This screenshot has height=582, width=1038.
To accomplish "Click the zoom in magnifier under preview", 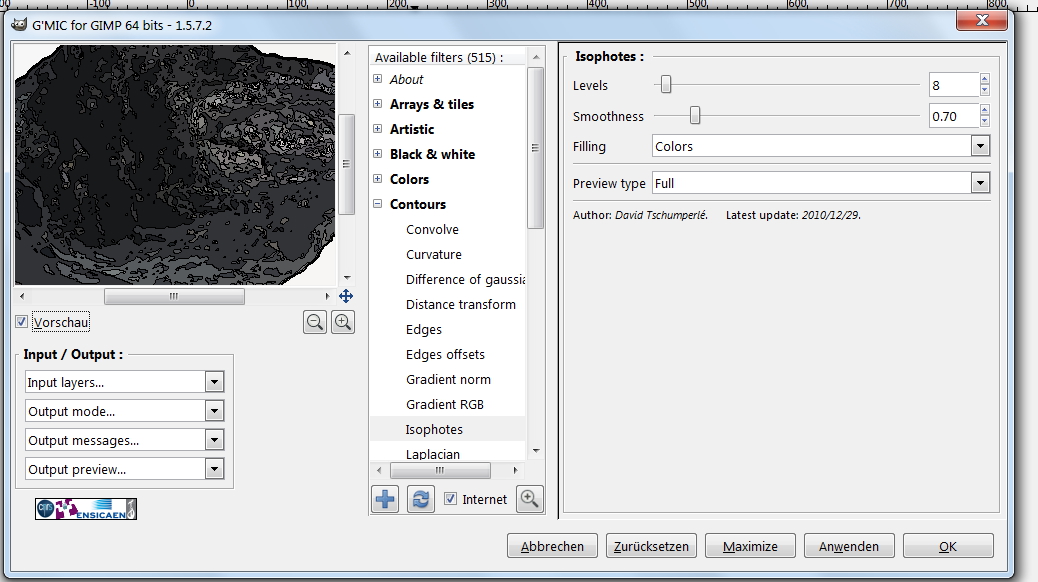I will 343,322.
